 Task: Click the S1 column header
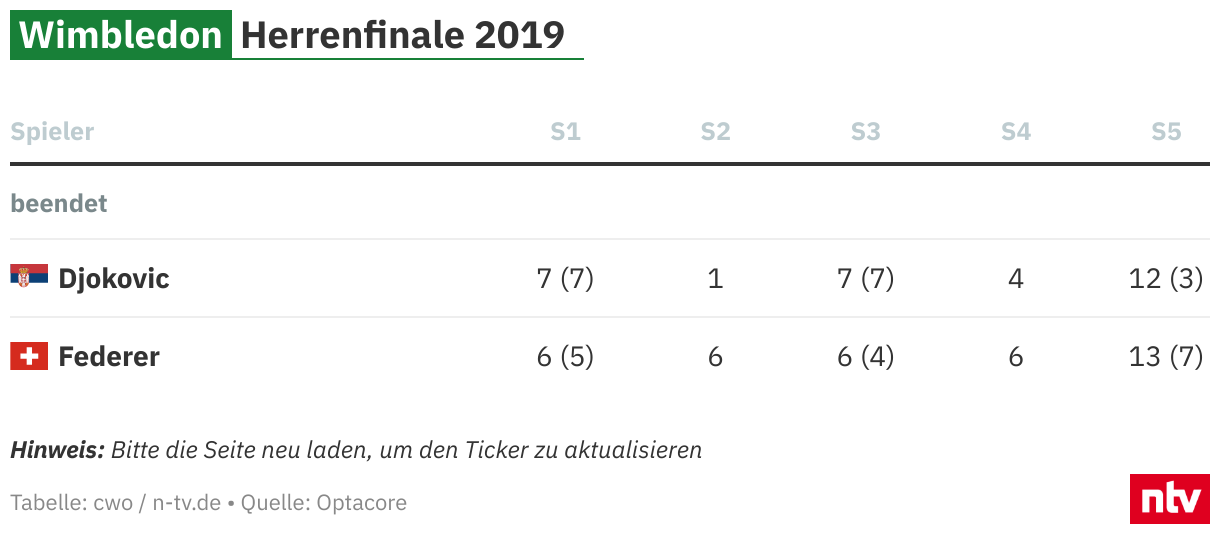pyautogui.click(x=565, y=131)
